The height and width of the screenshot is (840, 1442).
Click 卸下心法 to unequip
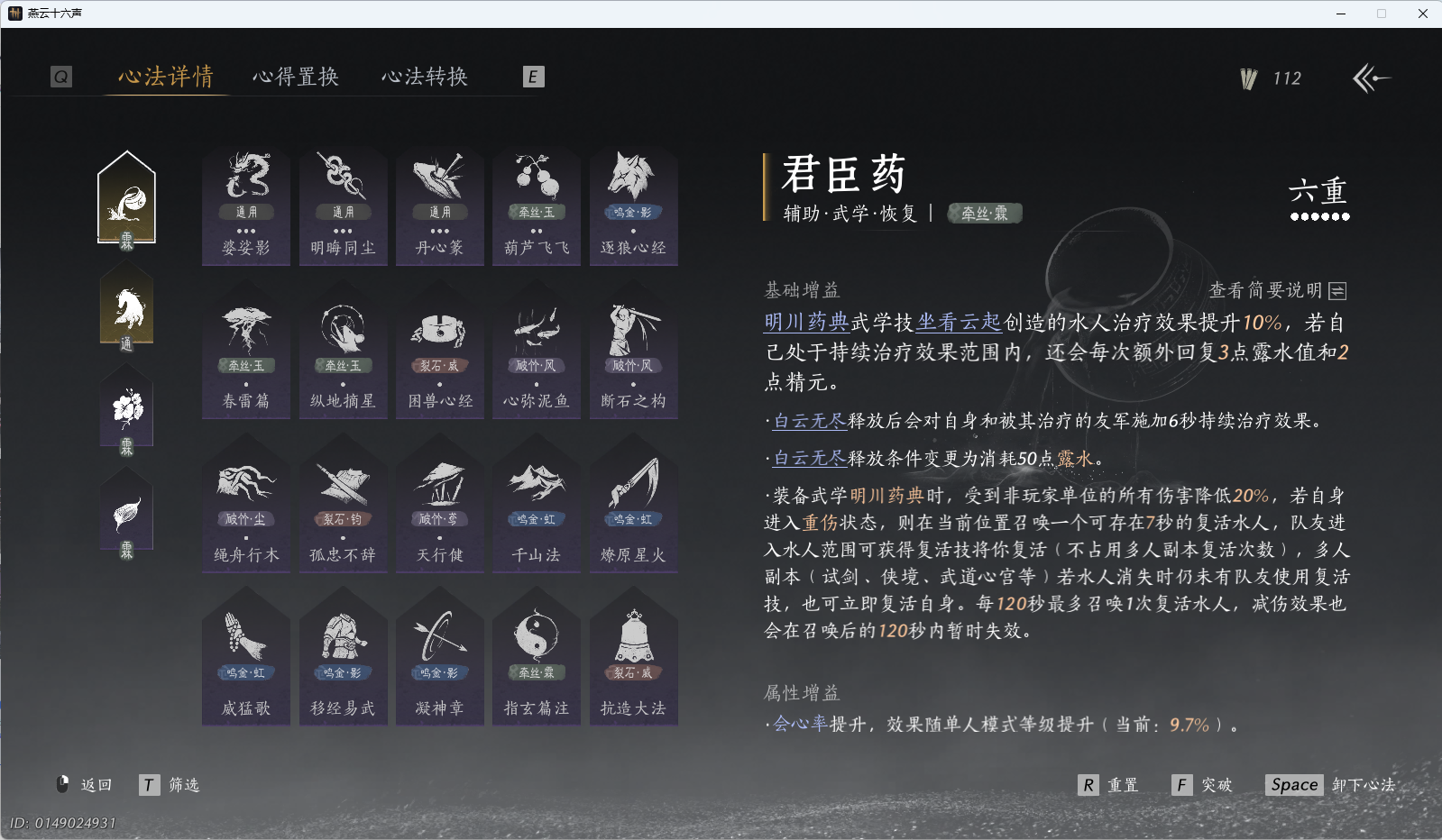click(1330, 785)
